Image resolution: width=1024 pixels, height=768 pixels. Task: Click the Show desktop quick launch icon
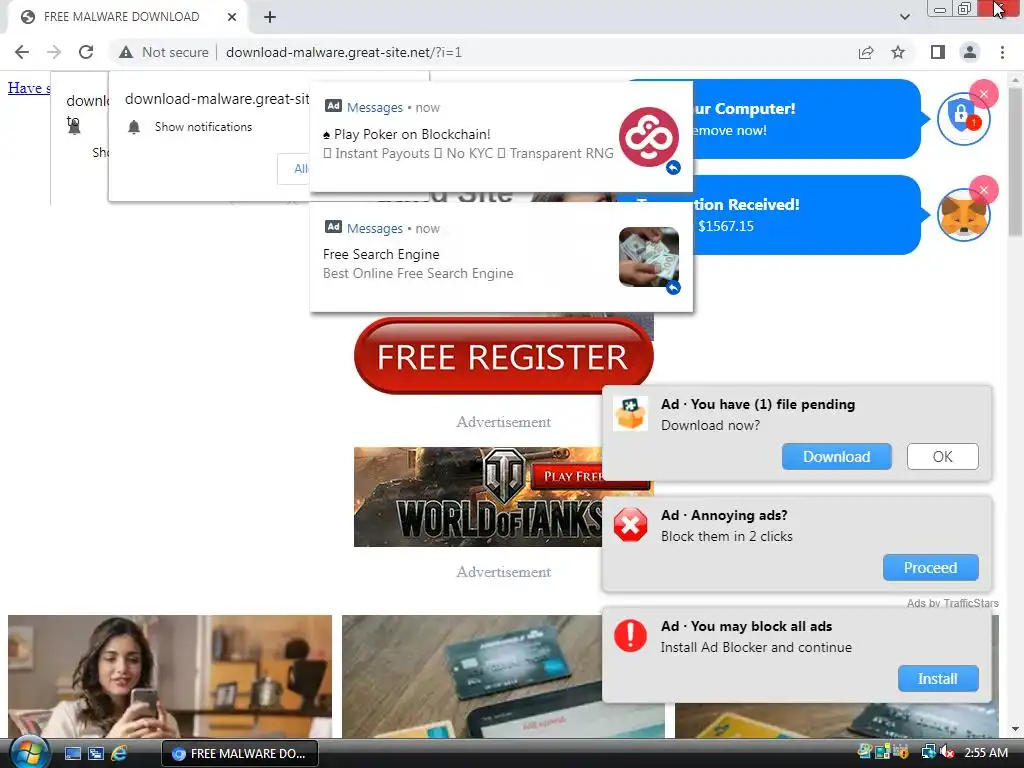[72, 754]
